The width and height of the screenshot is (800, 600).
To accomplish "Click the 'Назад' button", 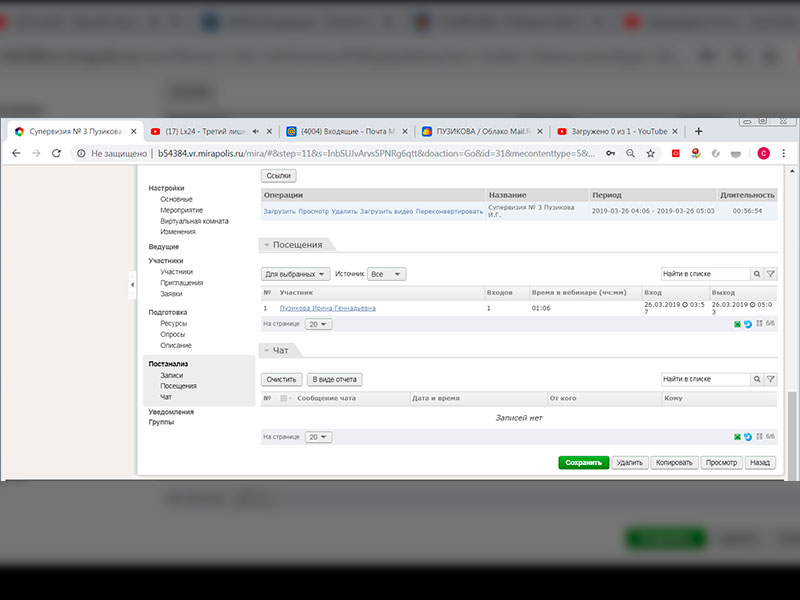I will coord(760,462).
